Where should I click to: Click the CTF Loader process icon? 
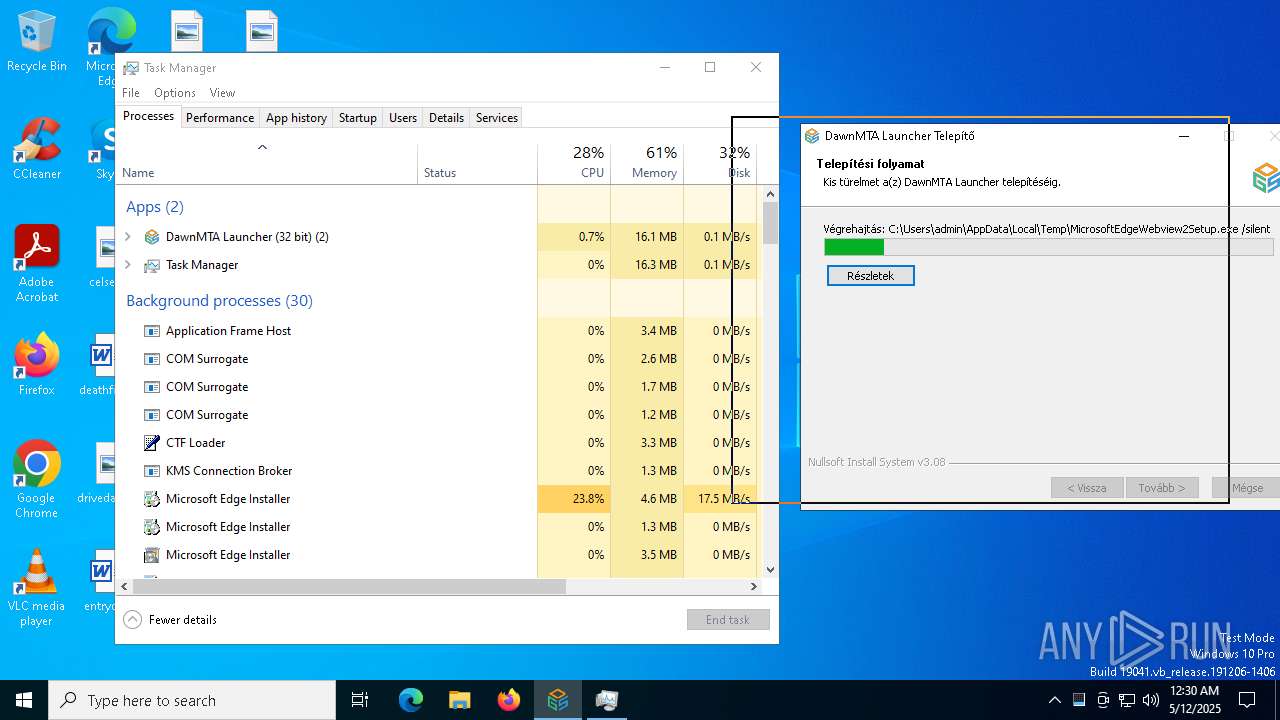152,443
